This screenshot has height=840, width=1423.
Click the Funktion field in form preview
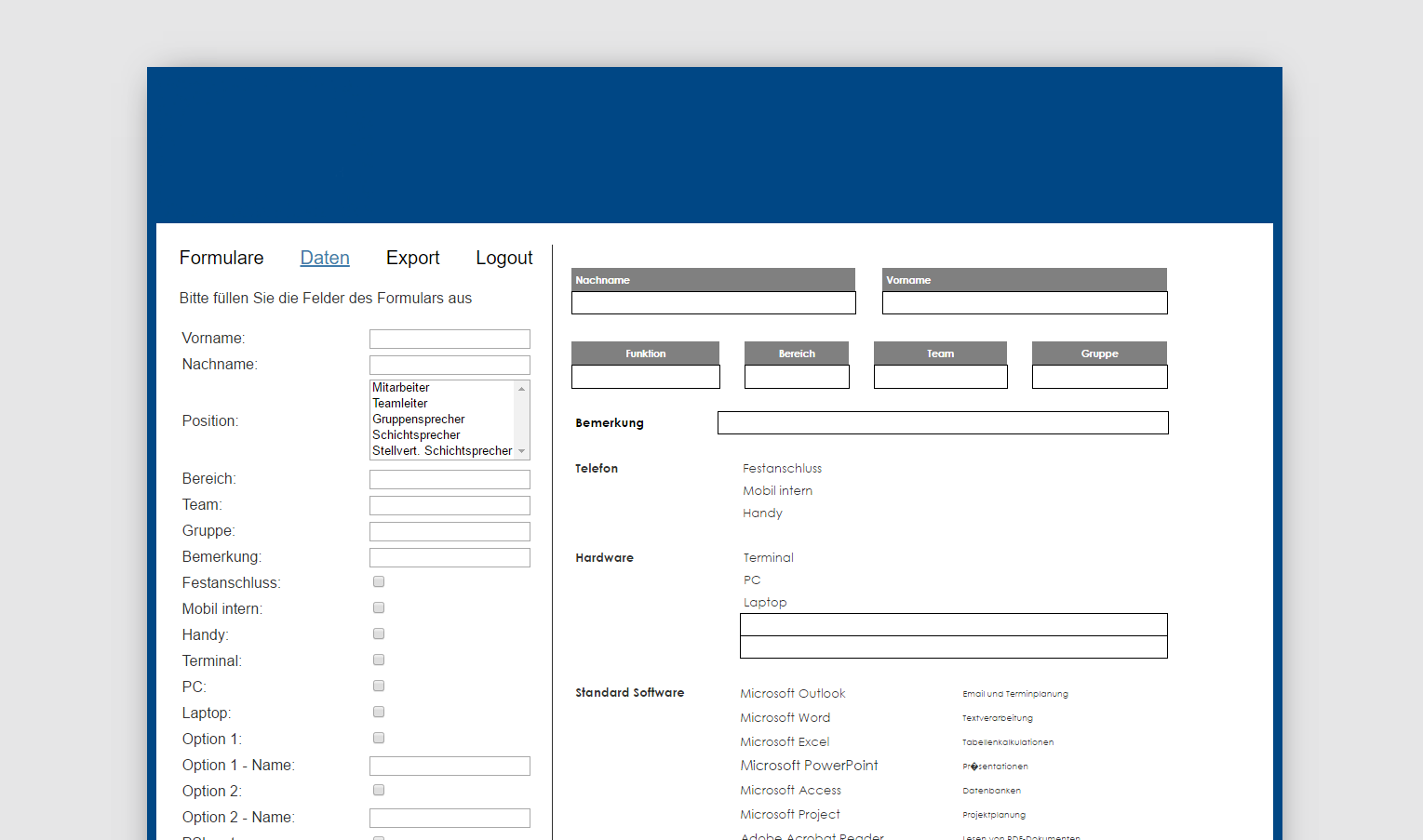(x=646, y=377)
